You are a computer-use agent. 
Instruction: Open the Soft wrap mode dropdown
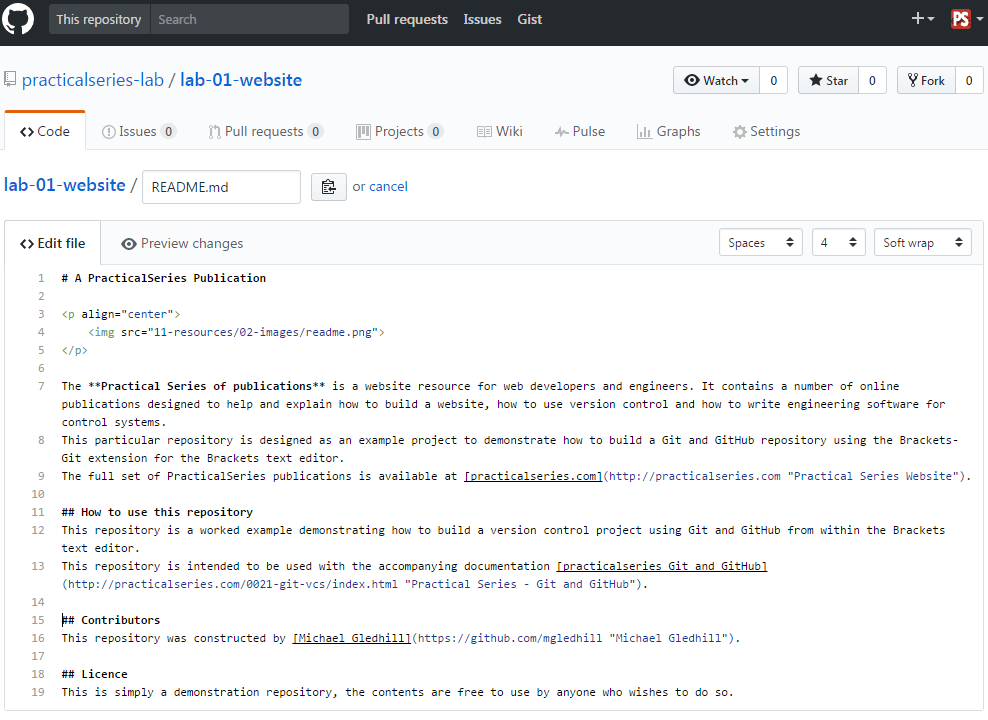coord(922,243)
